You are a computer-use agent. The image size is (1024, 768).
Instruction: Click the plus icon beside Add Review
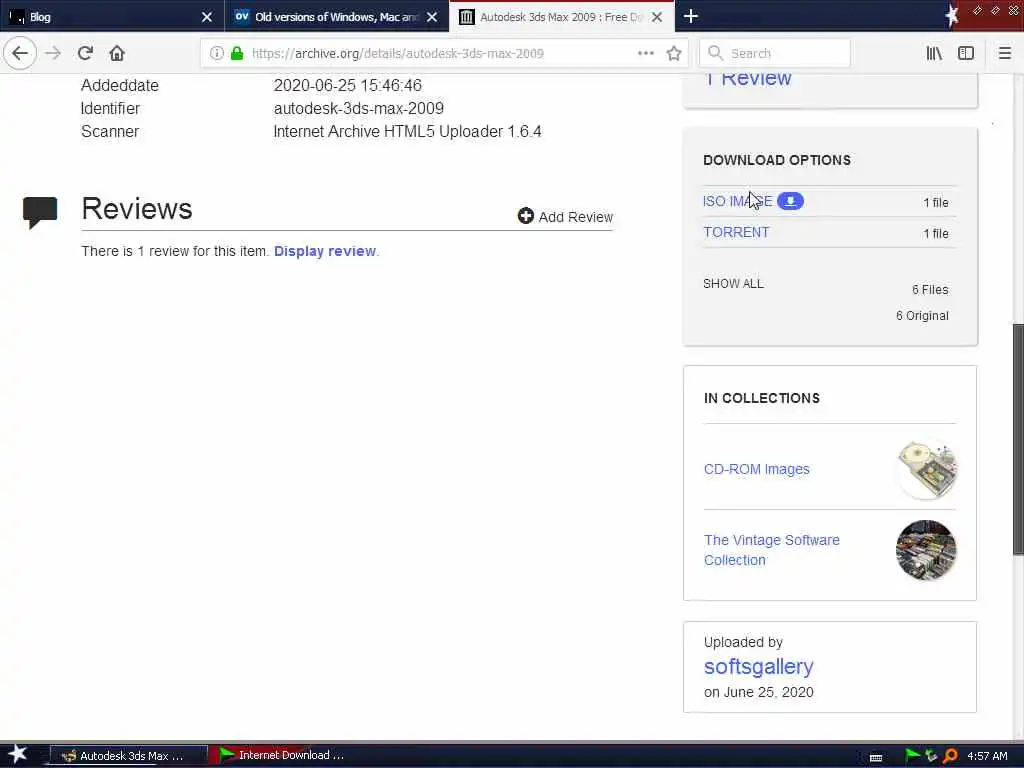pos(525,216)
